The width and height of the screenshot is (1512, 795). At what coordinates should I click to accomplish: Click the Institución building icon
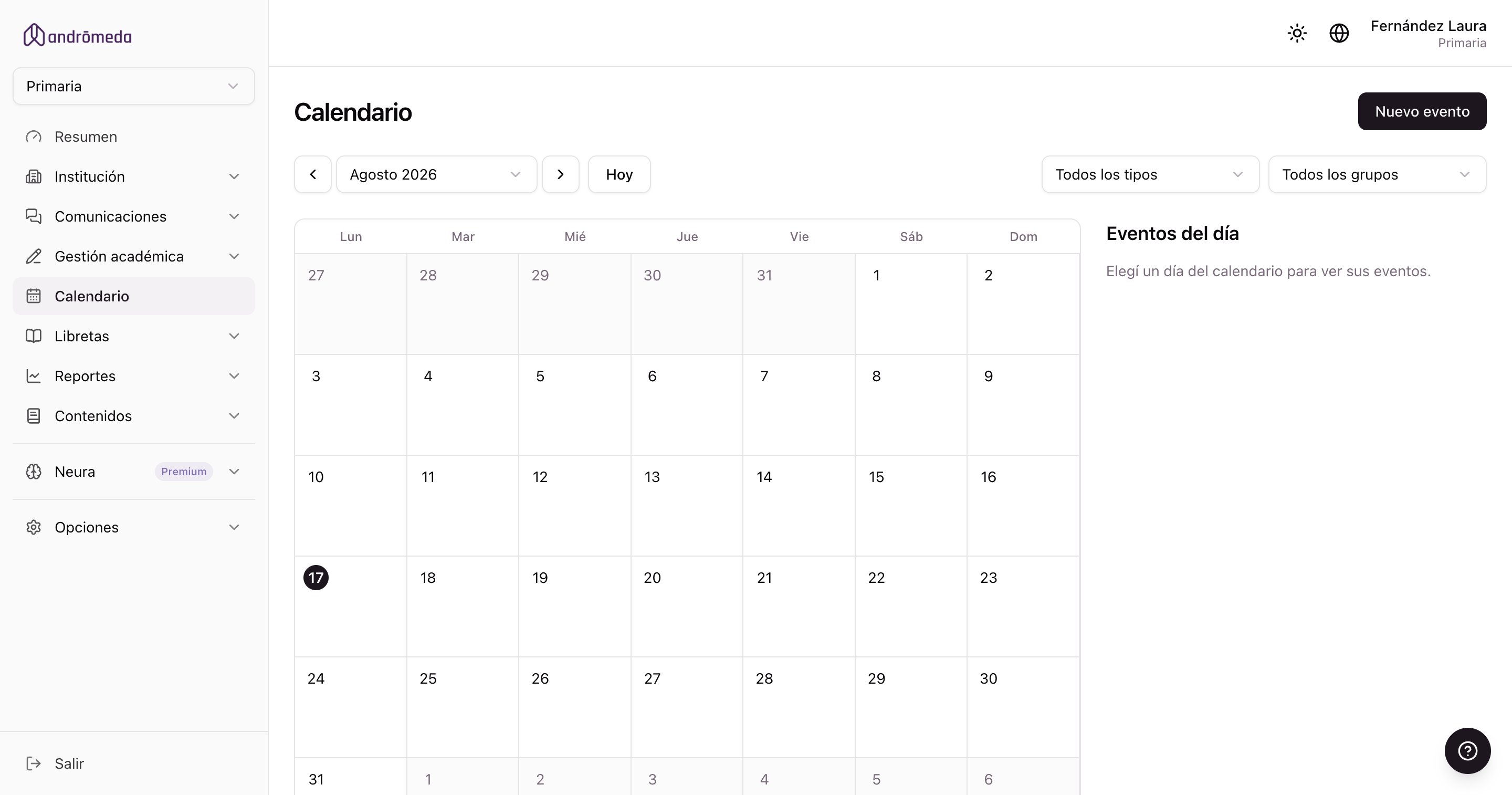coord(34,177)
